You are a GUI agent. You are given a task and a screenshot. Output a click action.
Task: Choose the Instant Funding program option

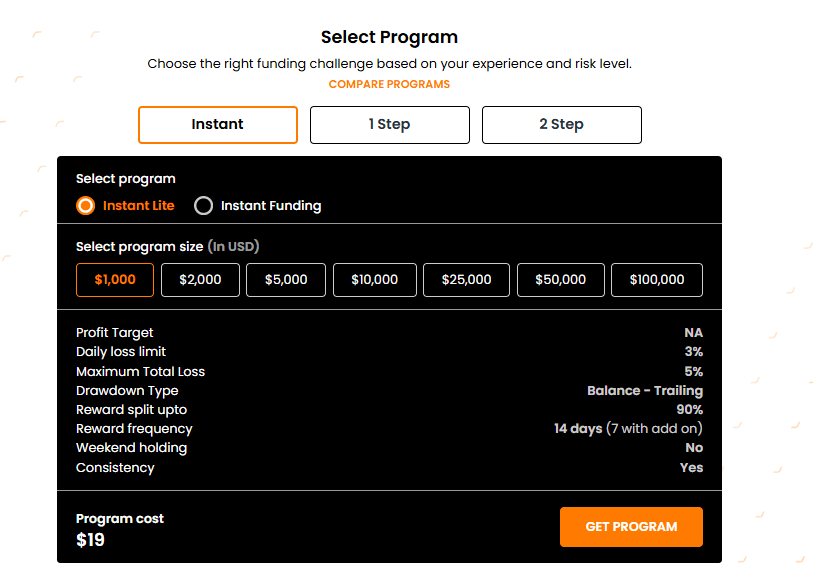[204, 205]
